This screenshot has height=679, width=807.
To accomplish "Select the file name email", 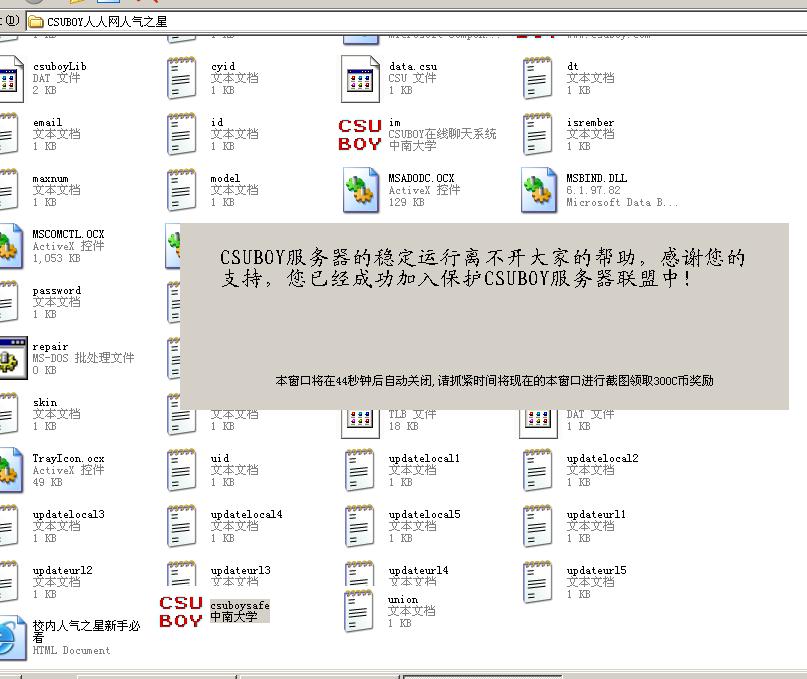I will (47, 123).
